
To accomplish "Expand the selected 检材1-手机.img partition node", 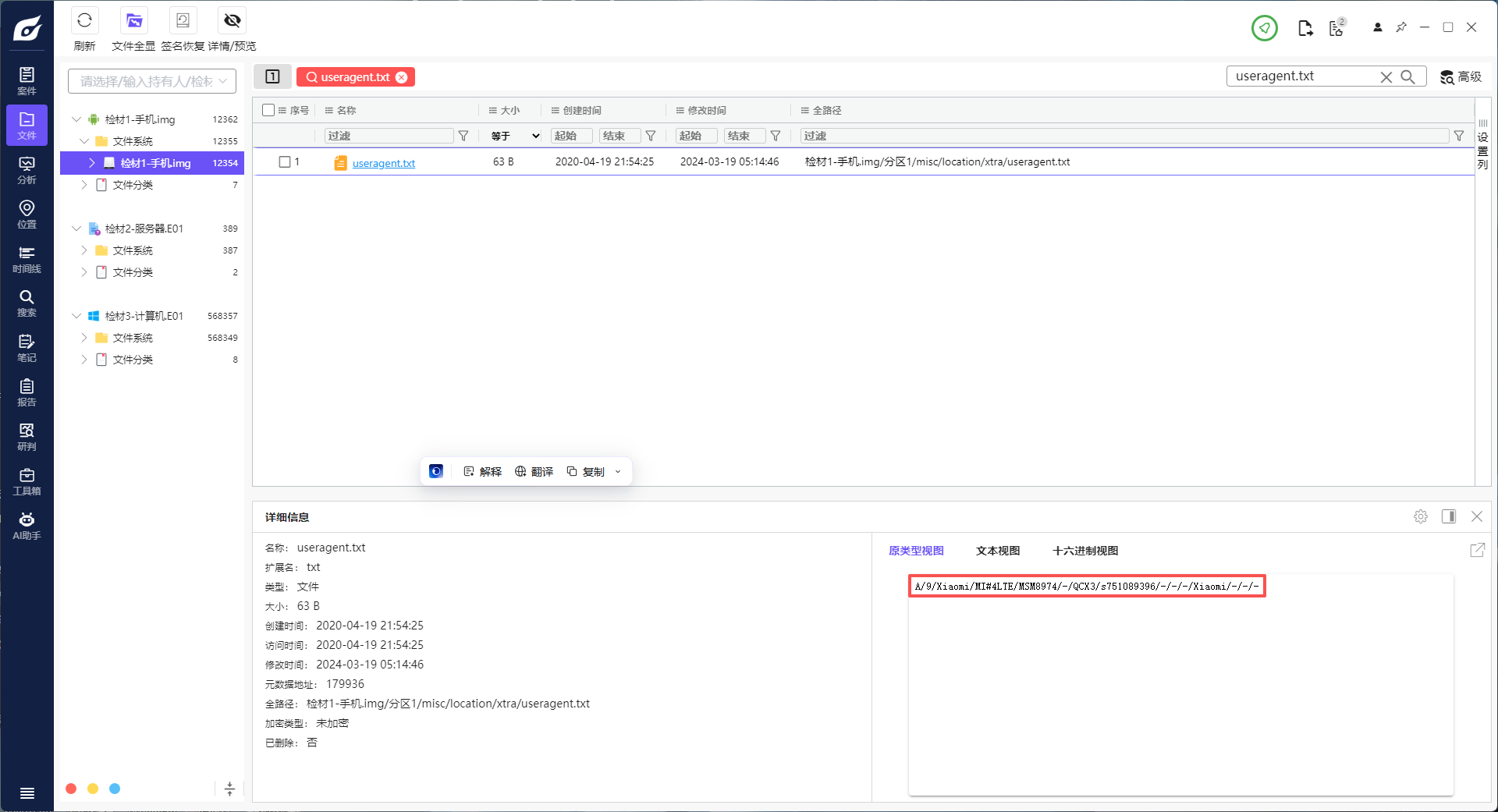I will tap(92, 163).
